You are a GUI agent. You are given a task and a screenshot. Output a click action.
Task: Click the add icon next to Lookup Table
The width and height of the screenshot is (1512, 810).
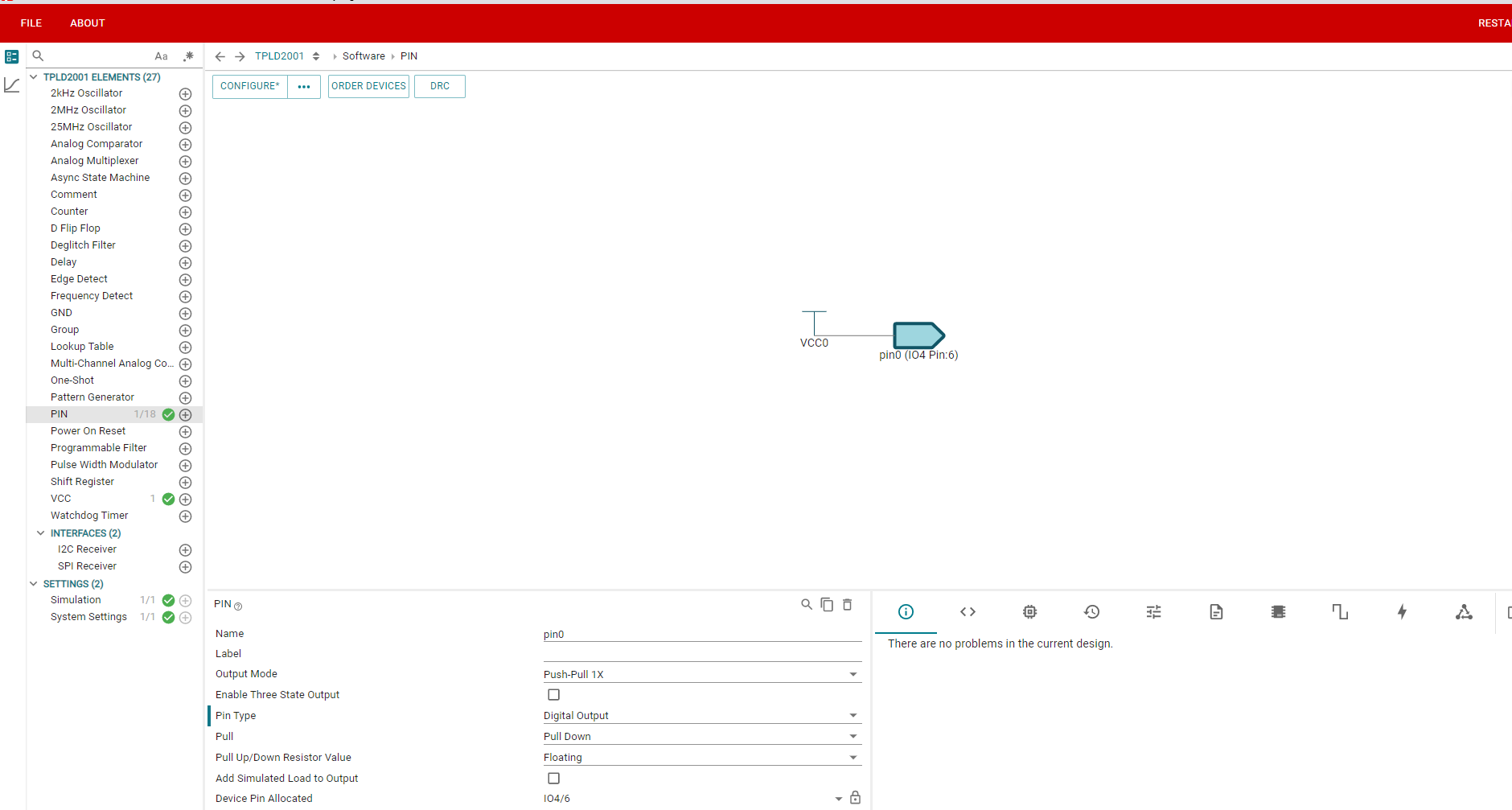pos(185,347)
